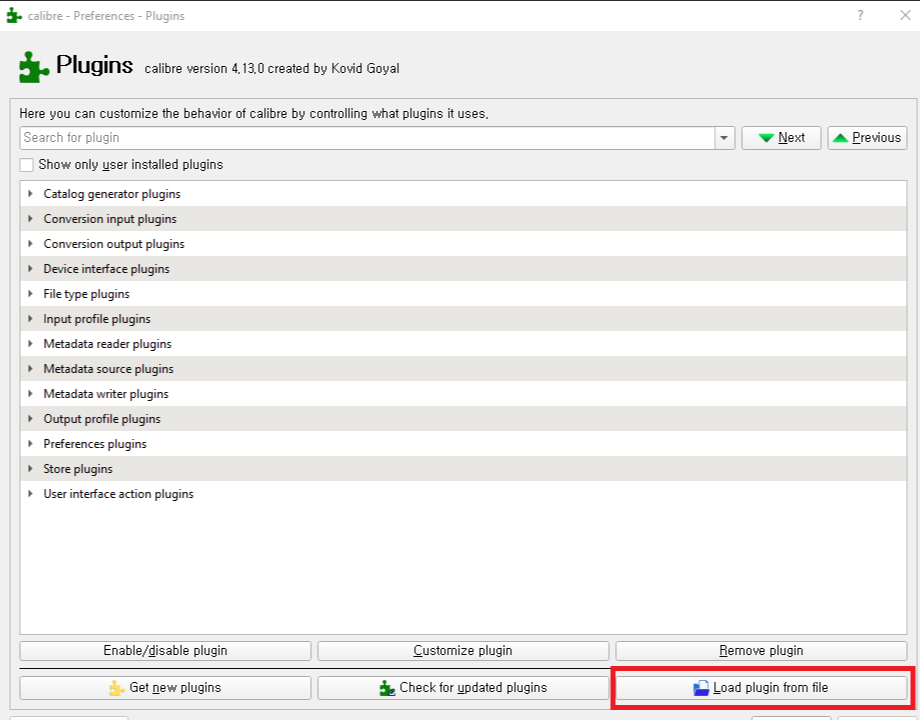Image resolution: width=920 pixels, height=720 pixels.
Task: Click the green up arrow on Previous
Action: [840, 138]
